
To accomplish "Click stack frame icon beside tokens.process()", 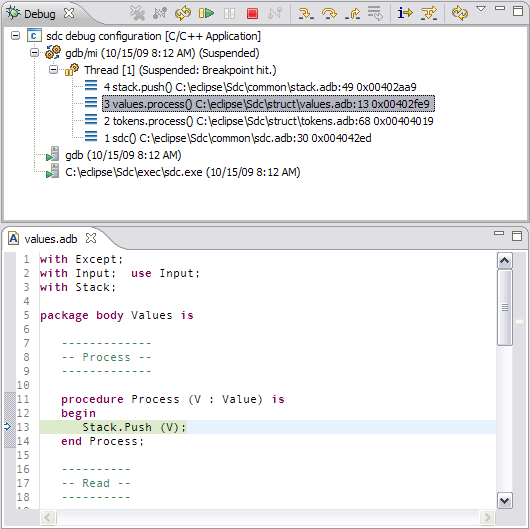I will pos(91,119).
